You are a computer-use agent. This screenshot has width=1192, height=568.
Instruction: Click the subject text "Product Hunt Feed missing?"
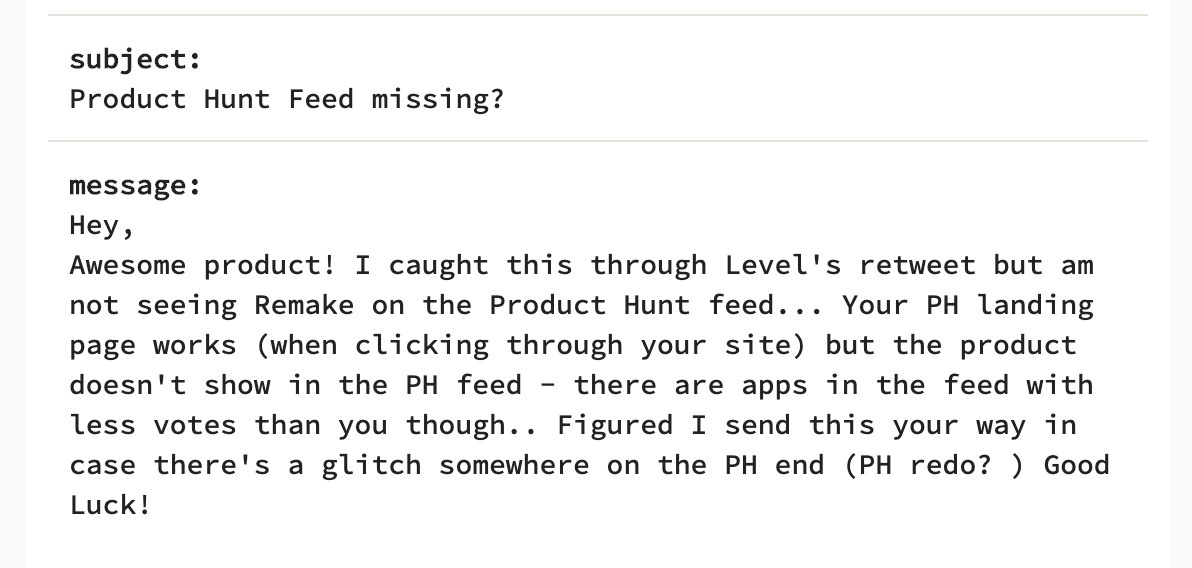(x=286, y=99)
